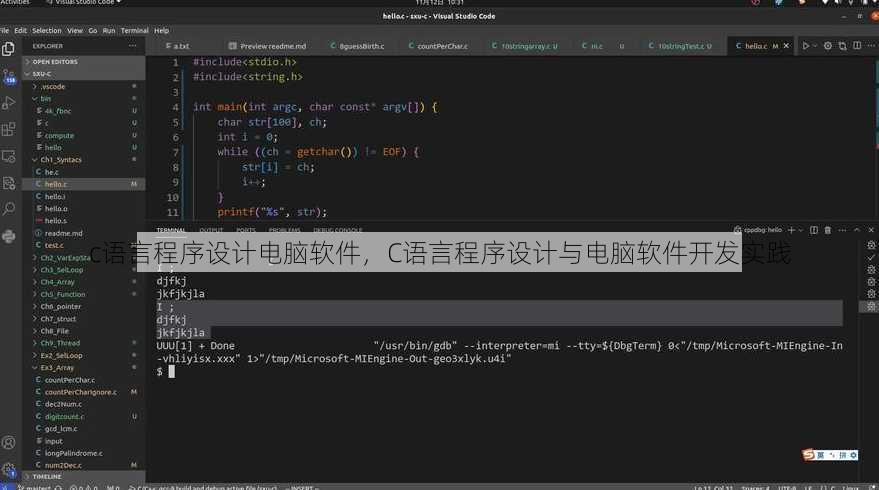The height and width of the screenshot is (490, 879).
Task: Open the Terminal menu
Action: click(x=135, y=31)
